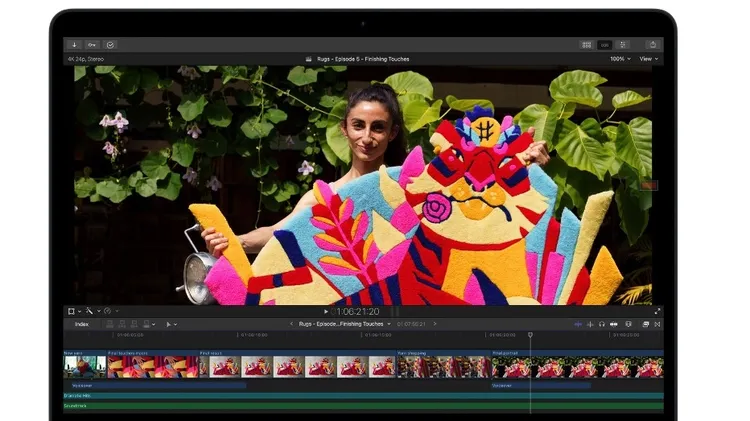This screenshot has width=750, height=421.
Task: Click the Share export icon
Action: (652, 45)
